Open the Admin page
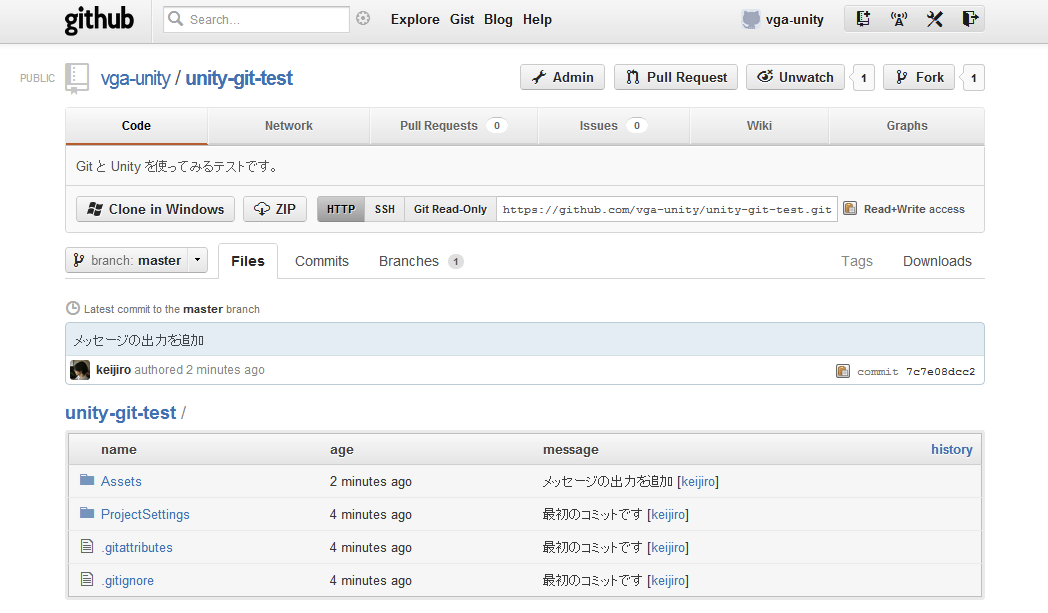 click(562, 78)
